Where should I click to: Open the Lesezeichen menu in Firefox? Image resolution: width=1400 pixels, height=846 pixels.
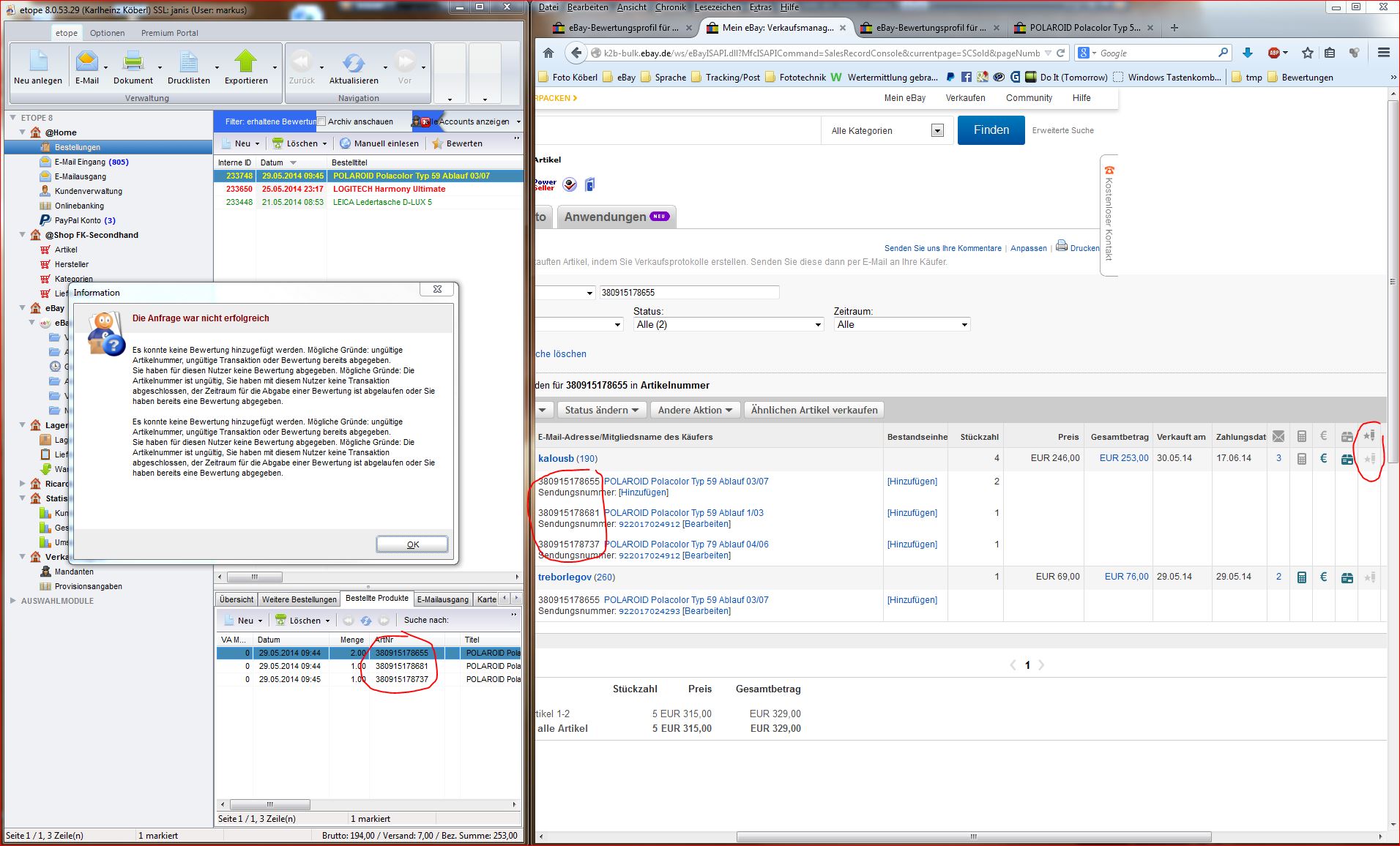(x=717, y=7)
